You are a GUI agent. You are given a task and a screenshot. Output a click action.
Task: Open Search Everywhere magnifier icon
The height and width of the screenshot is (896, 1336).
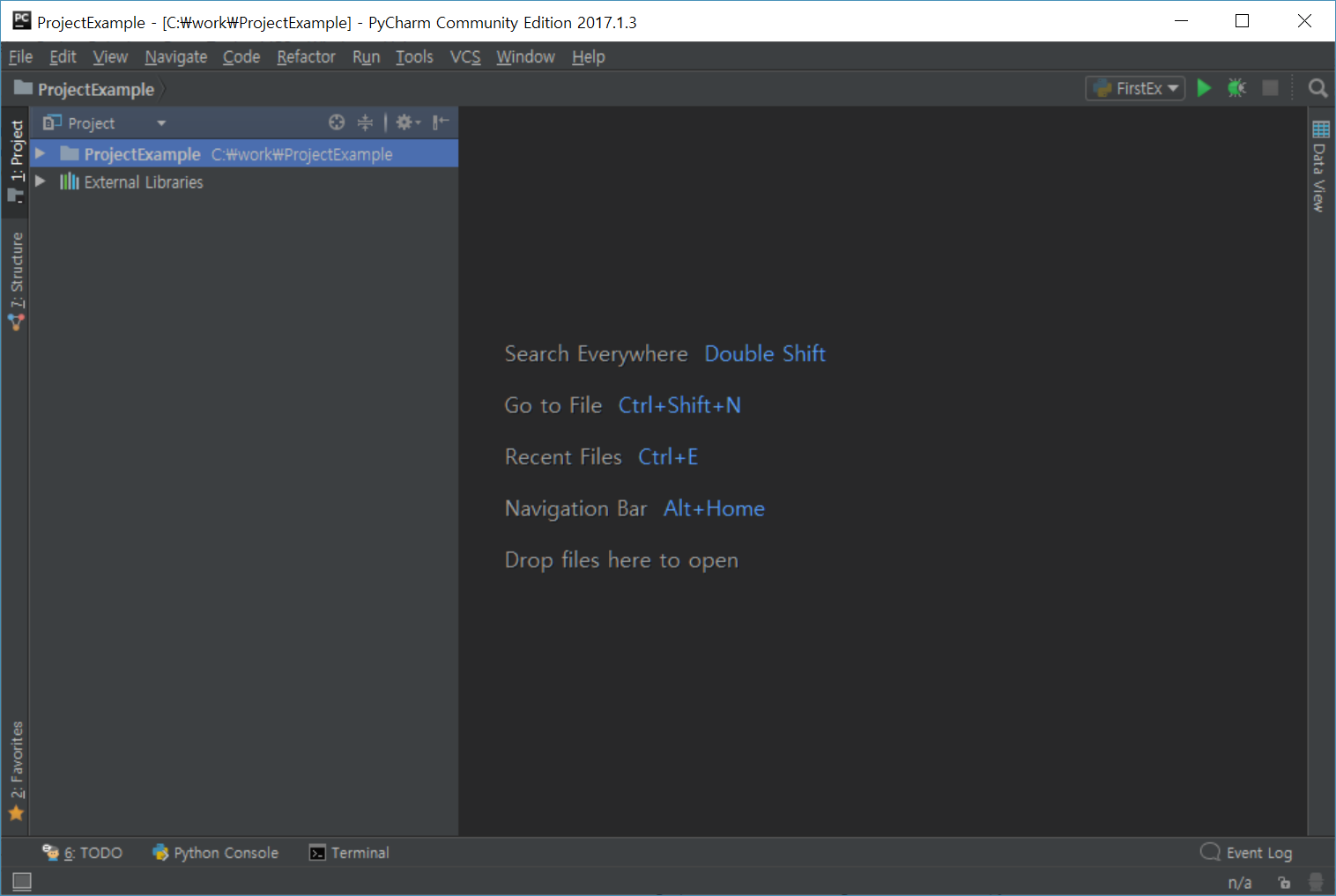point(1317,88)
